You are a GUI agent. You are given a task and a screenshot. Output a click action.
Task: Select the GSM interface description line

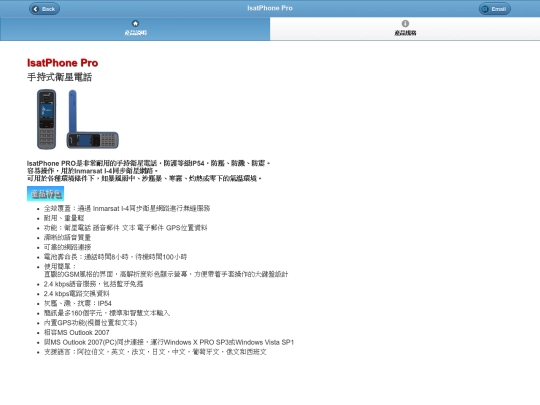(166, 274)
